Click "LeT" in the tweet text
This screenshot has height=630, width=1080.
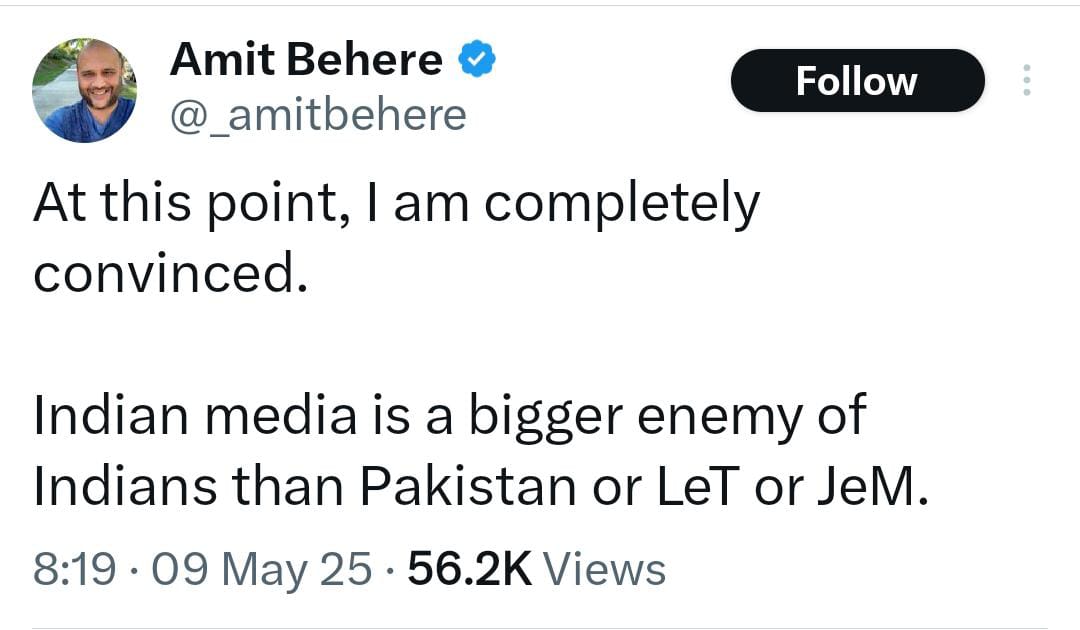tap(698, 487)
